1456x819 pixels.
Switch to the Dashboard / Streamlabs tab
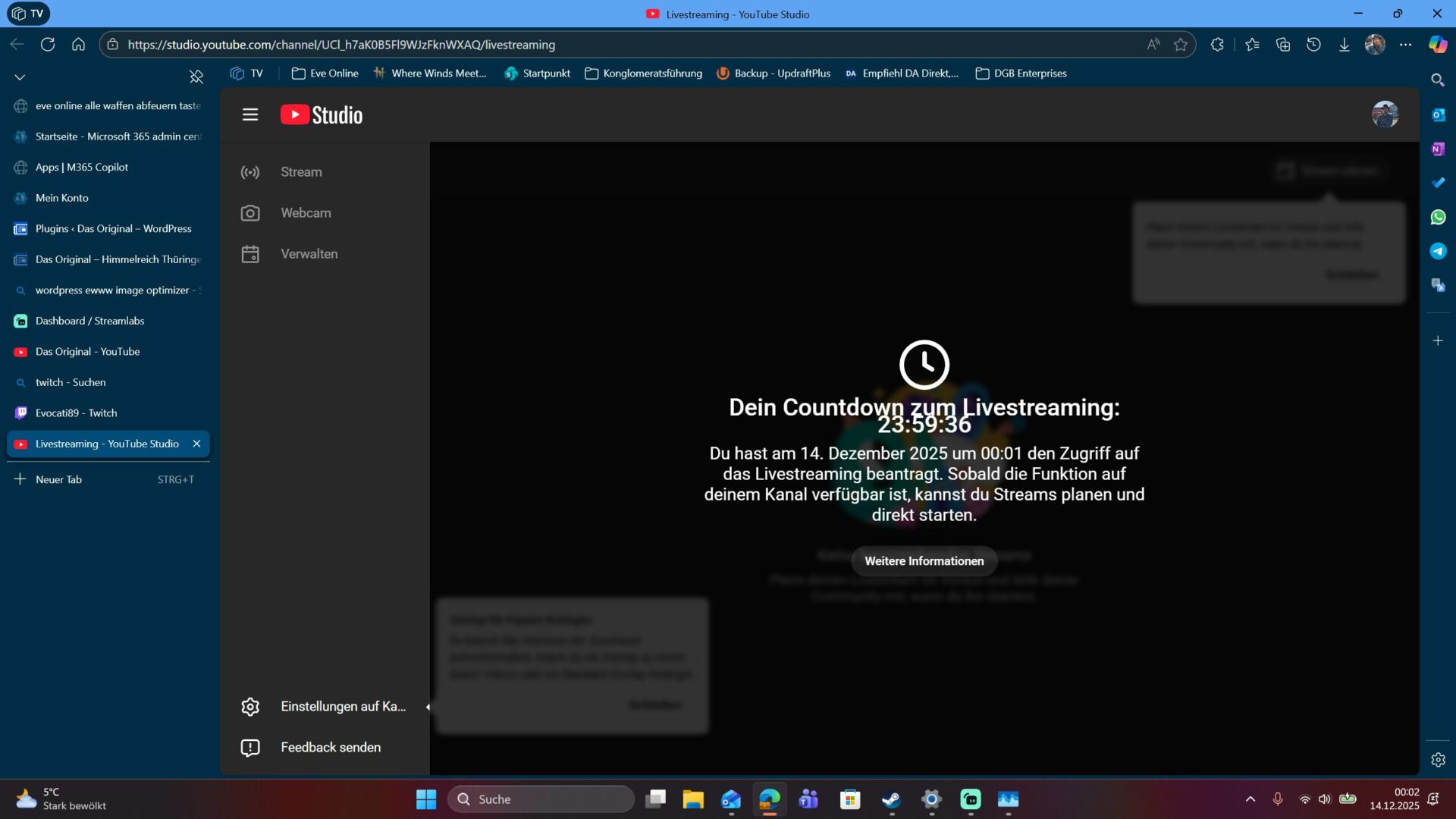click(89, 320)
